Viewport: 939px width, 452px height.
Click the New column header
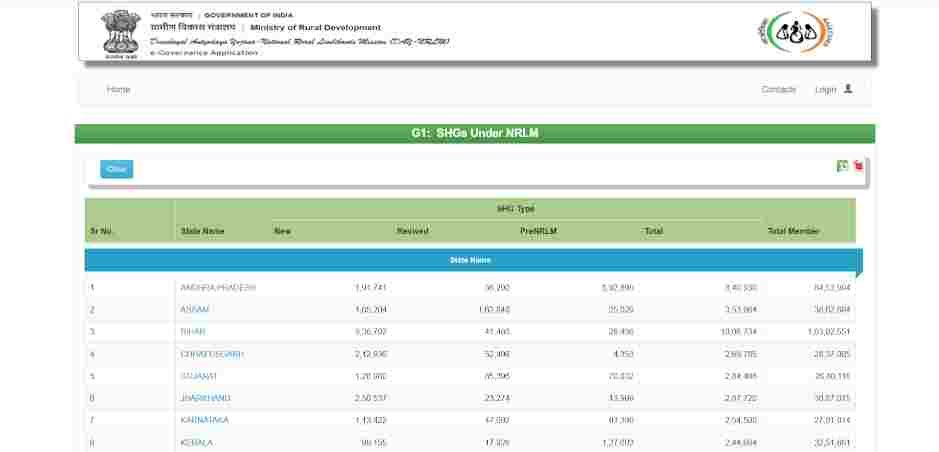[x=282, y=231]
